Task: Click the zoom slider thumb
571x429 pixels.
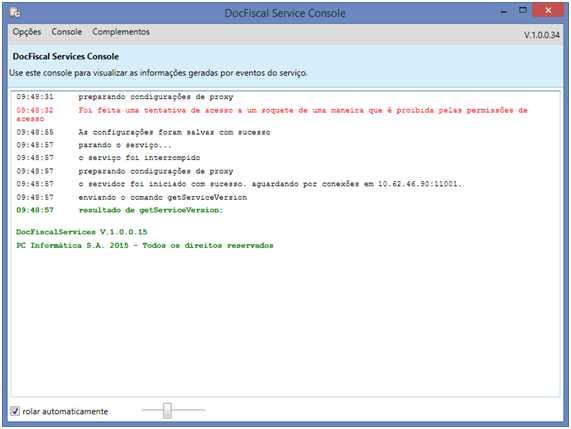Action: (167, 410)
